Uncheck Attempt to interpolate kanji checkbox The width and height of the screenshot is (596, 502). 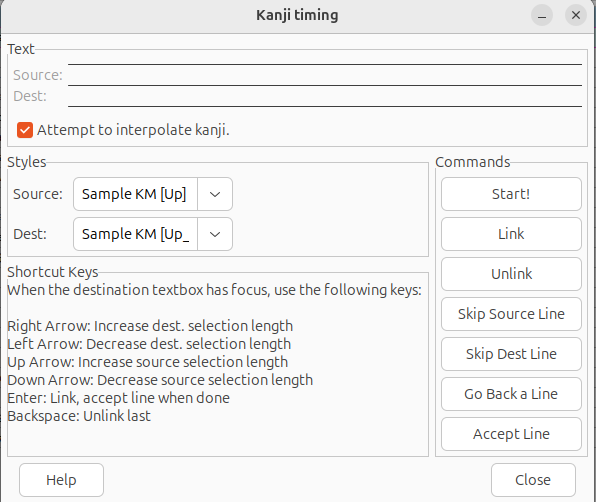(25, 130)
